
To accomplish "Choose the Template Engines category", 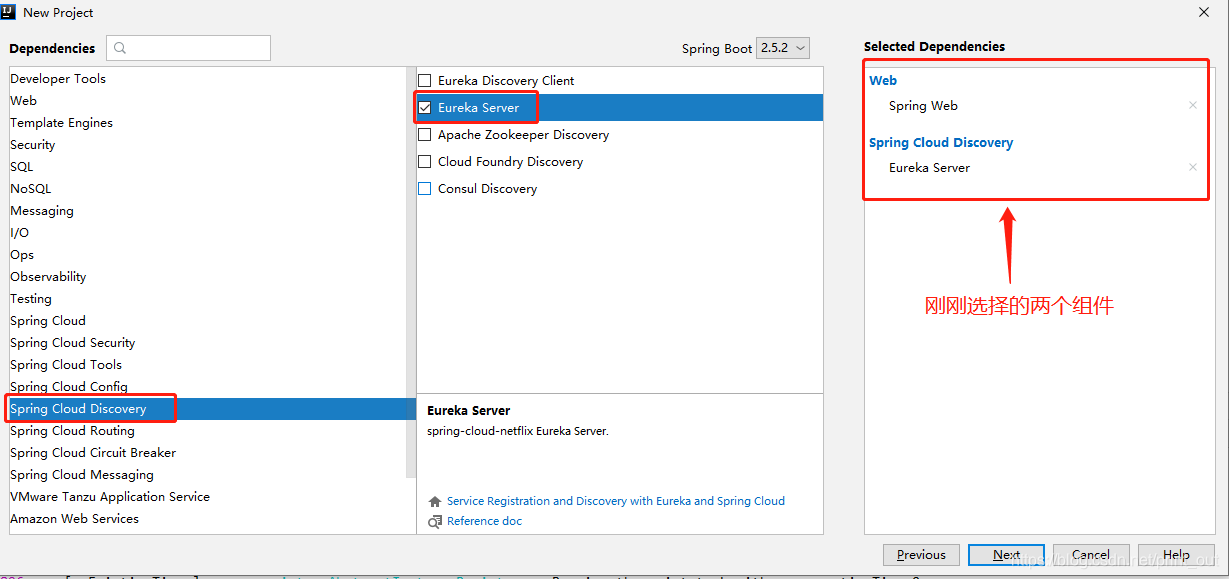I will [x=207, y=122].
